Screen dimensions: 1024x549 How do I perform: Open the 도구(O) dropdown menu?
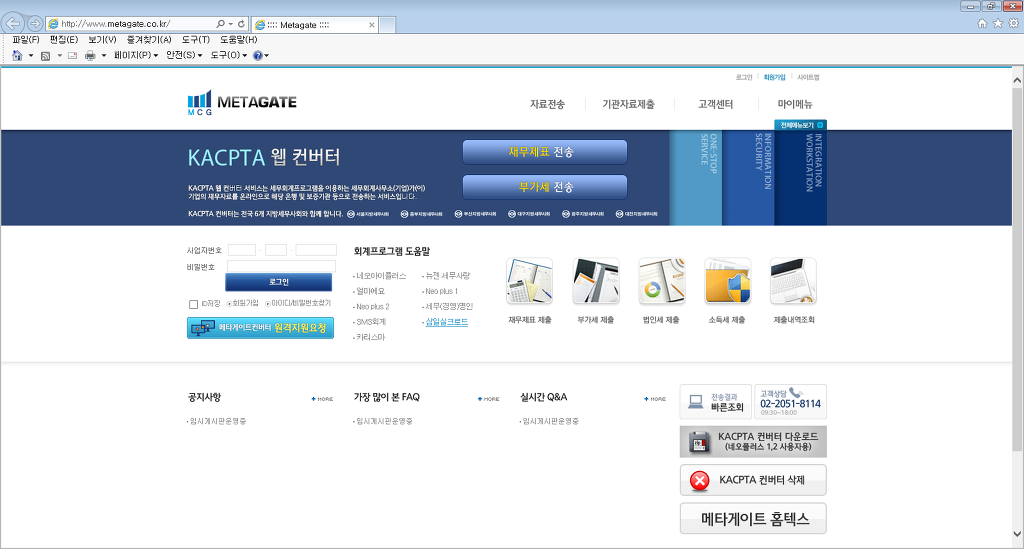pyautogui.click(x=229, y=55)
